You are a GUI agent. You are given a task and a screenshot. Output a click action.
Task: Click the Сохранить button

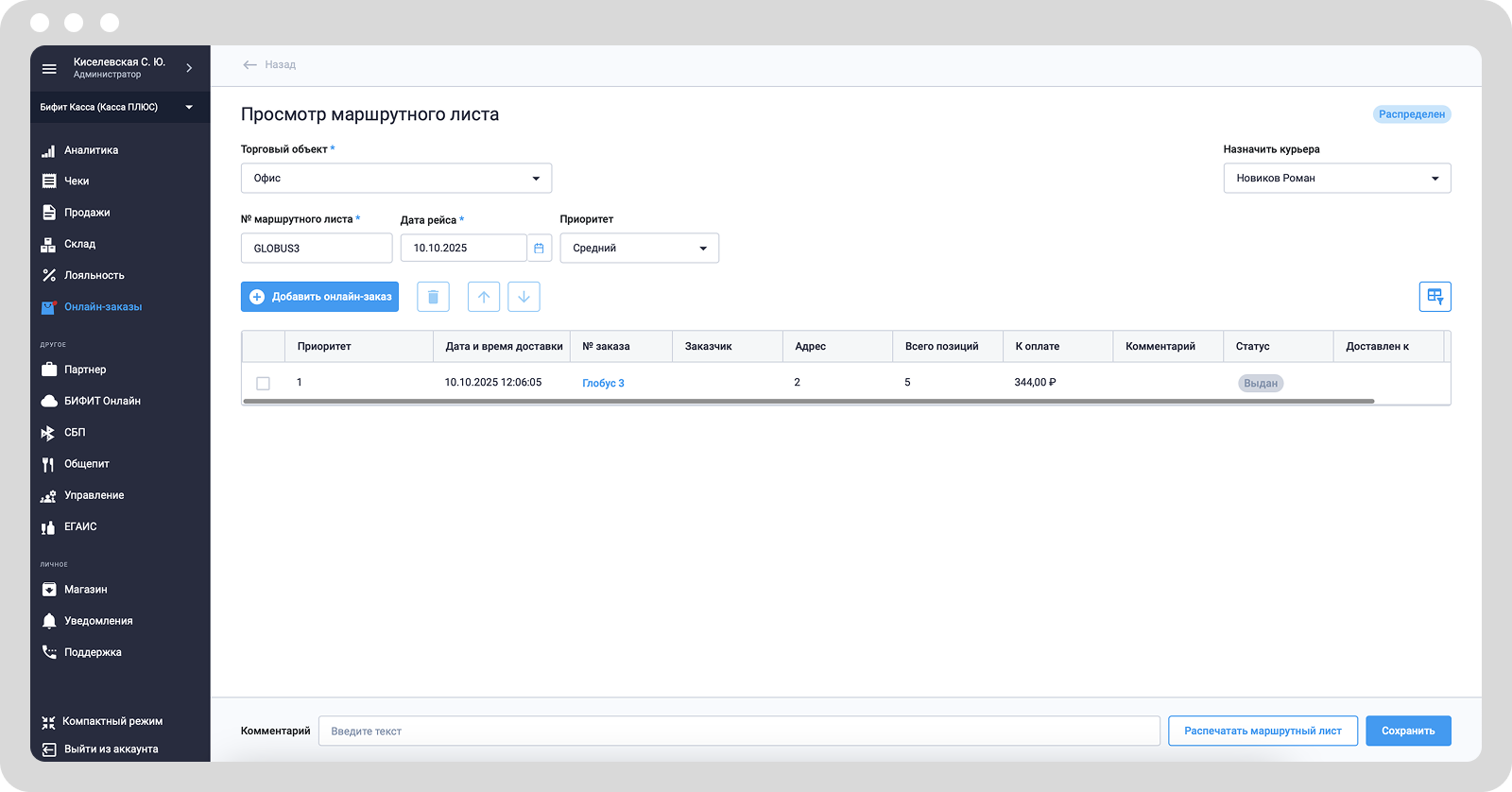coord(1408,731)
